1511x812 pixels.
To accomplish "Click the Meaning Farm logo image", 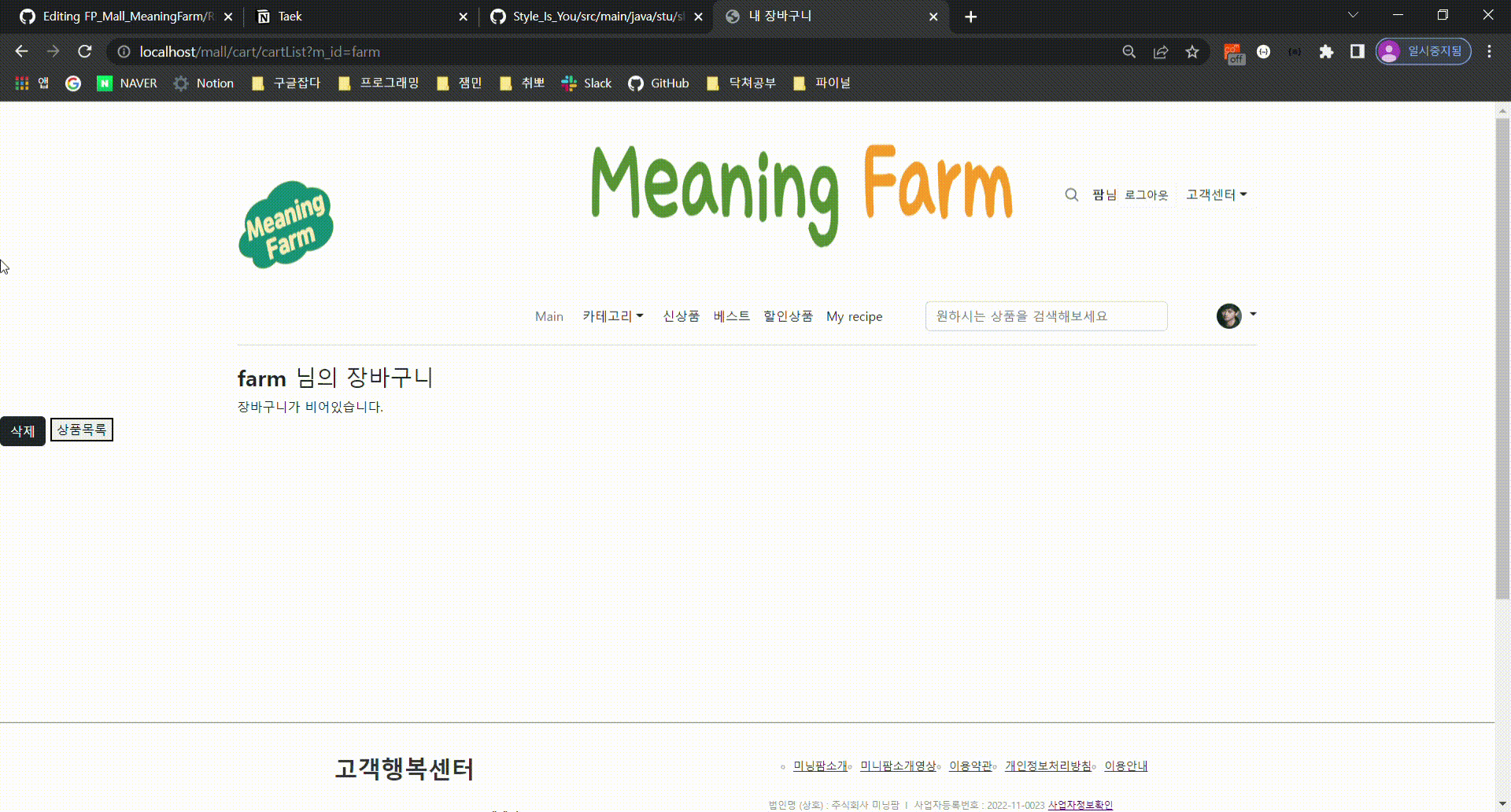I will coord(286,224).
